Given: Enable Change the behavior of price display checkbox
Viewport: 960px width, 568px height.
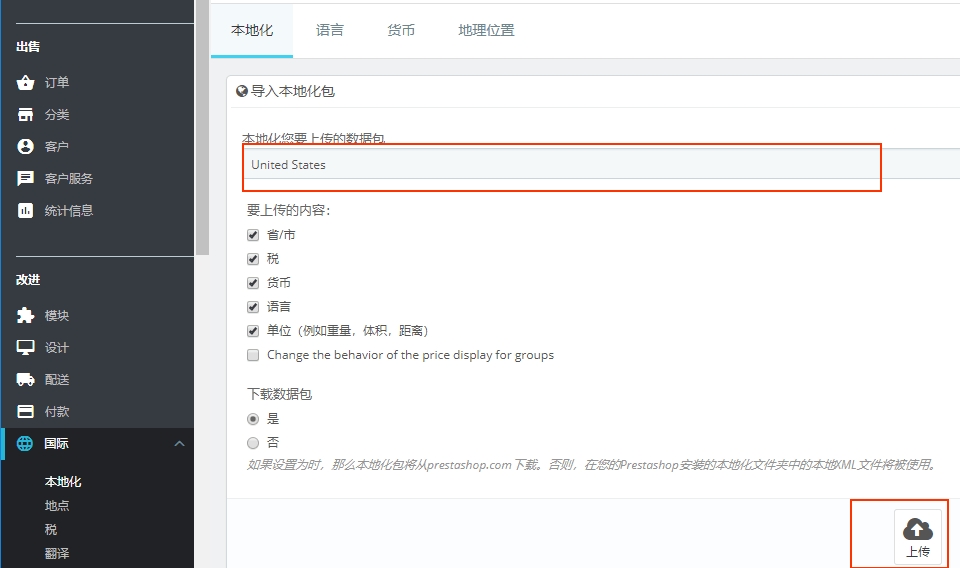Looking at the screenshot, I should (253, 355).
